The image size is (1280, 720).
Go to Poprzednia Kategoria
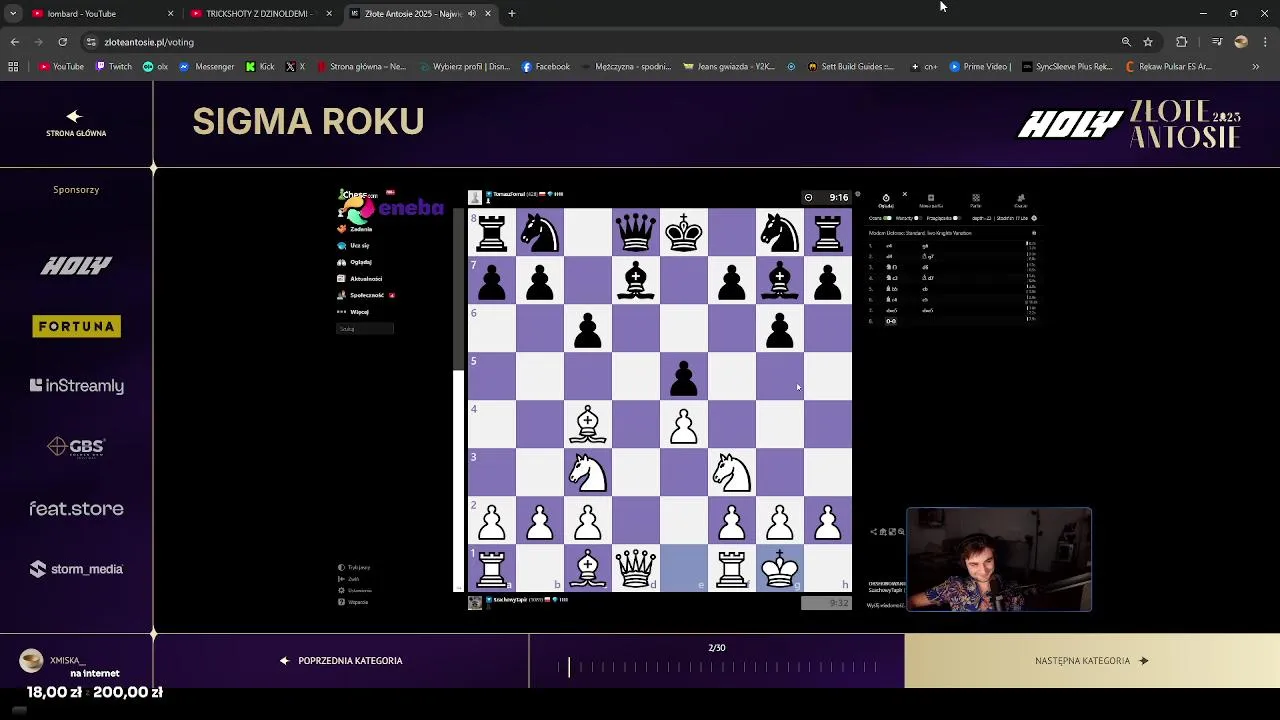pyautogui.click(x=341, y=660)
